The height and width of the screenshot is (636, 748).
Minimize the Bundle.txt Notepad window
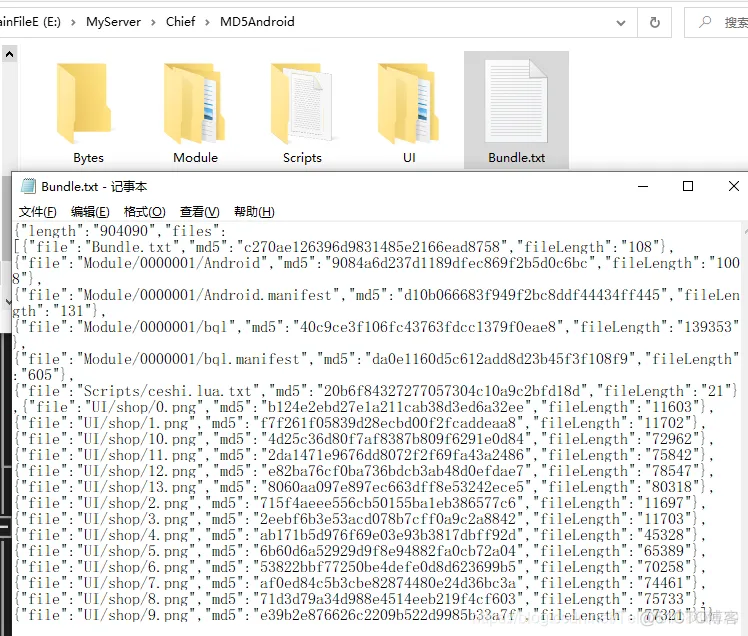pos(643,186)
